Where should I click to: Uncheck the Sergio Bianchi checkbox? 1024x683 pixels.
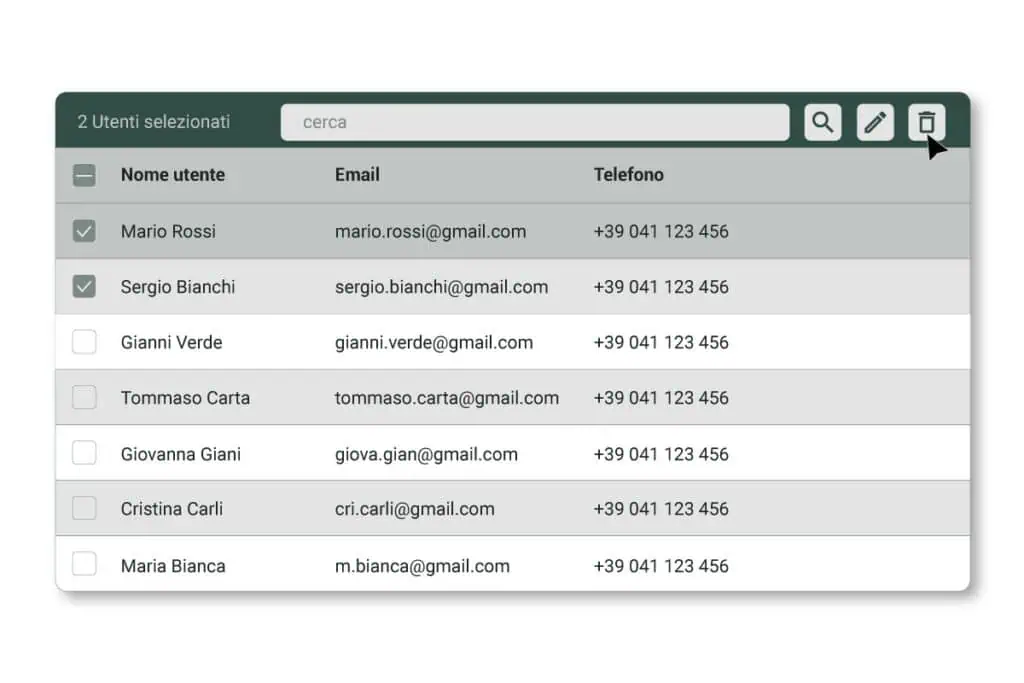pyautogui.click(x=85, y=287)
